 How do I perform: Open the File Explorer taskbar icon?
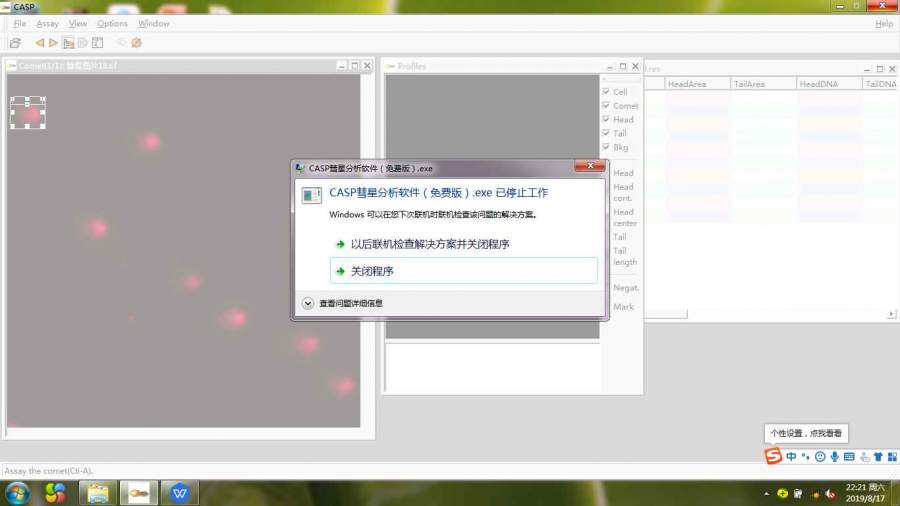click(x=98, y=493)
